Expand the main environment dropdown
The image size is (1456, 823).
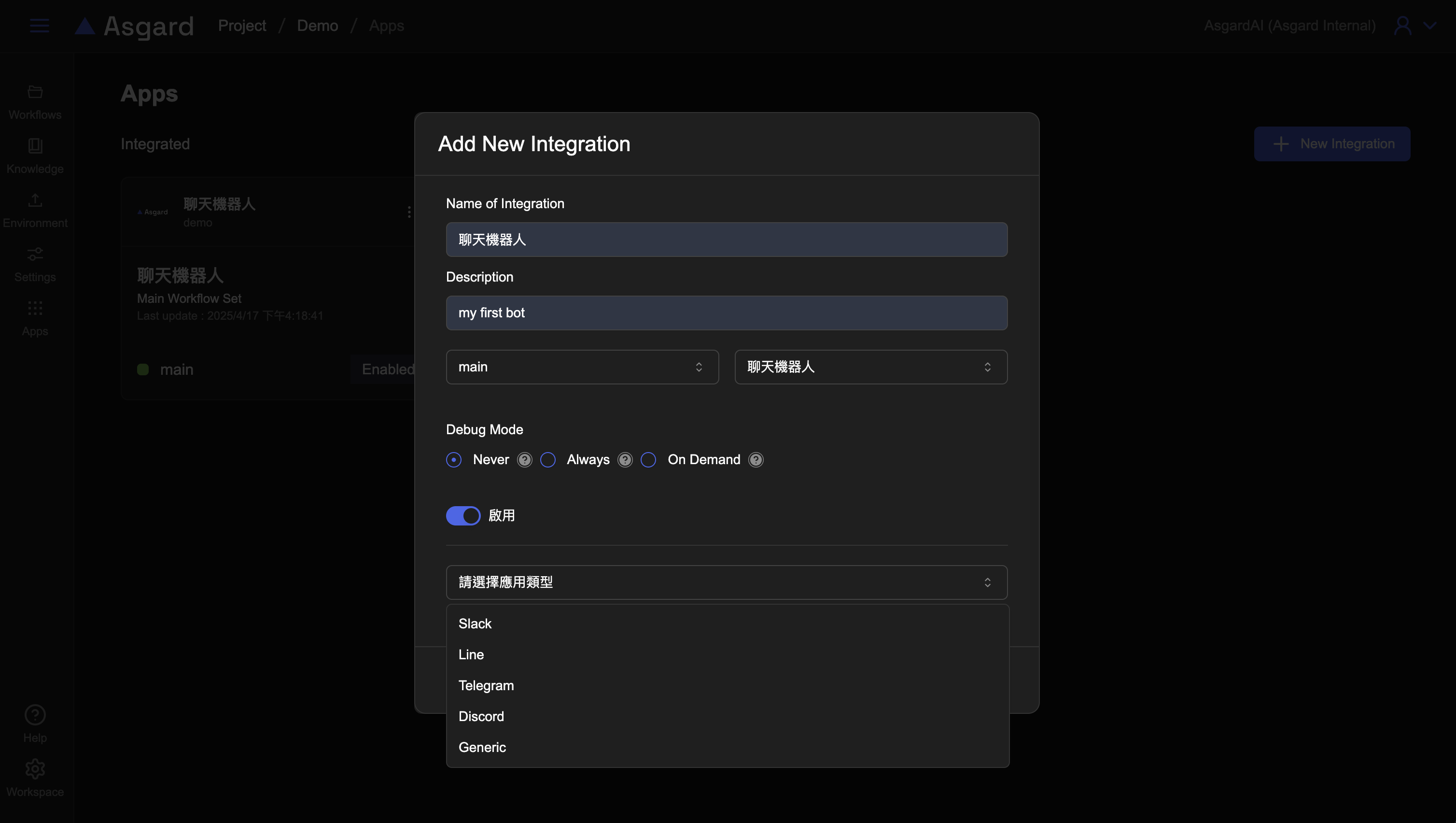tap(582, 367)
